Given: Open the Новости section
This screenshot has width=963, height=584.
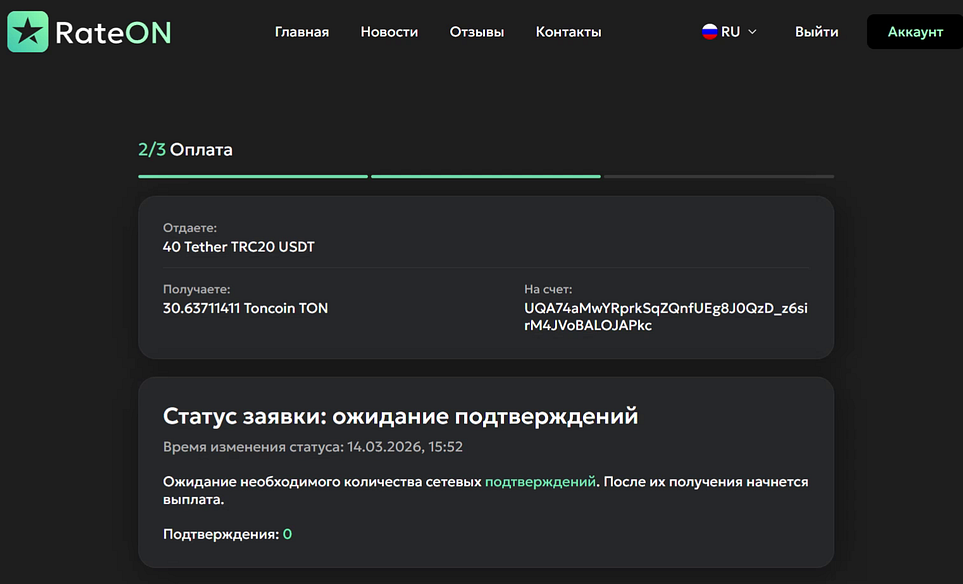Looking at the screenshot, I should (389, 32).
